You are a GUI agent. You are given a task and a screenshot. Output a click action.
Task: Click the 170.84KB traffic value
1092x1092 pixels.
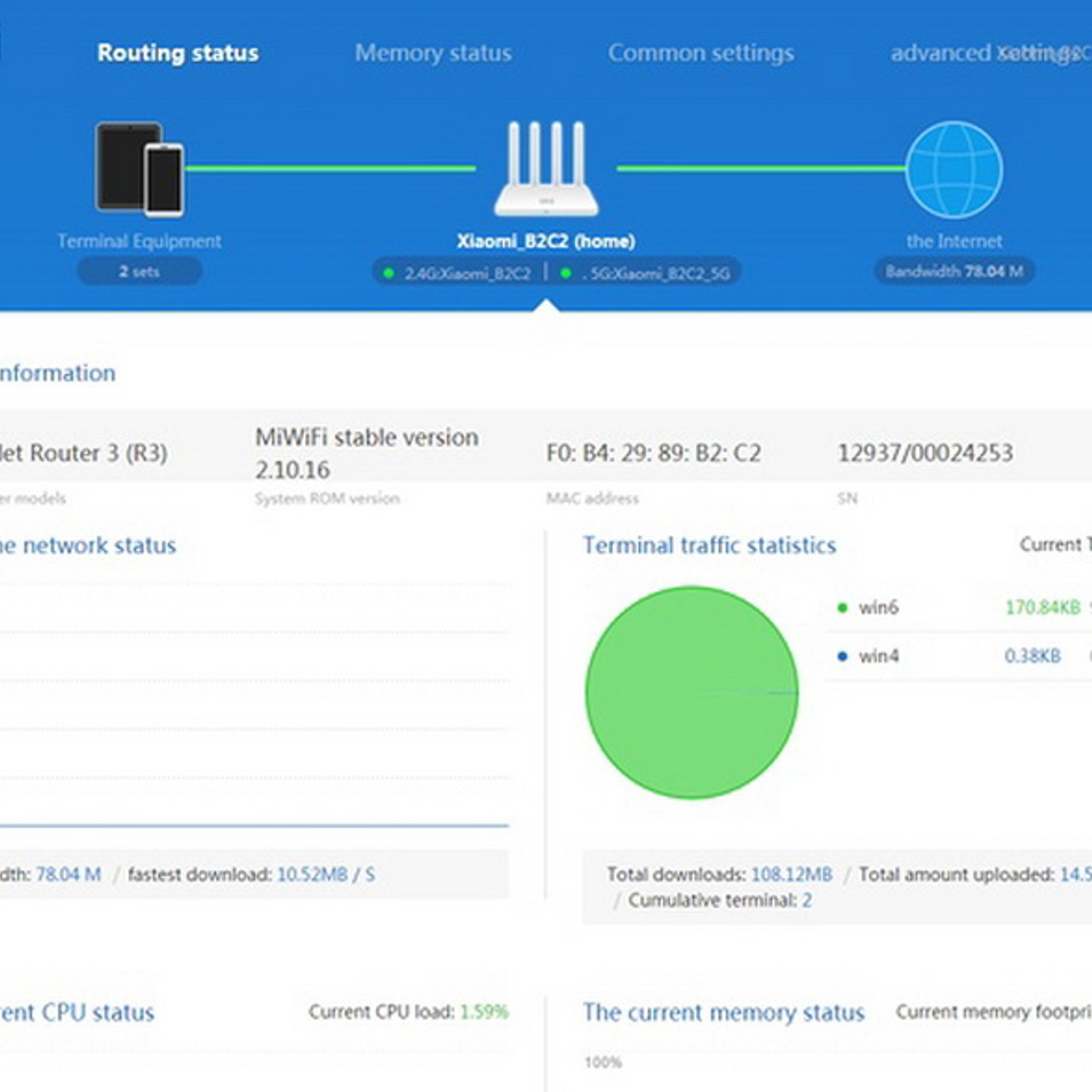(x=1043, y=607)
